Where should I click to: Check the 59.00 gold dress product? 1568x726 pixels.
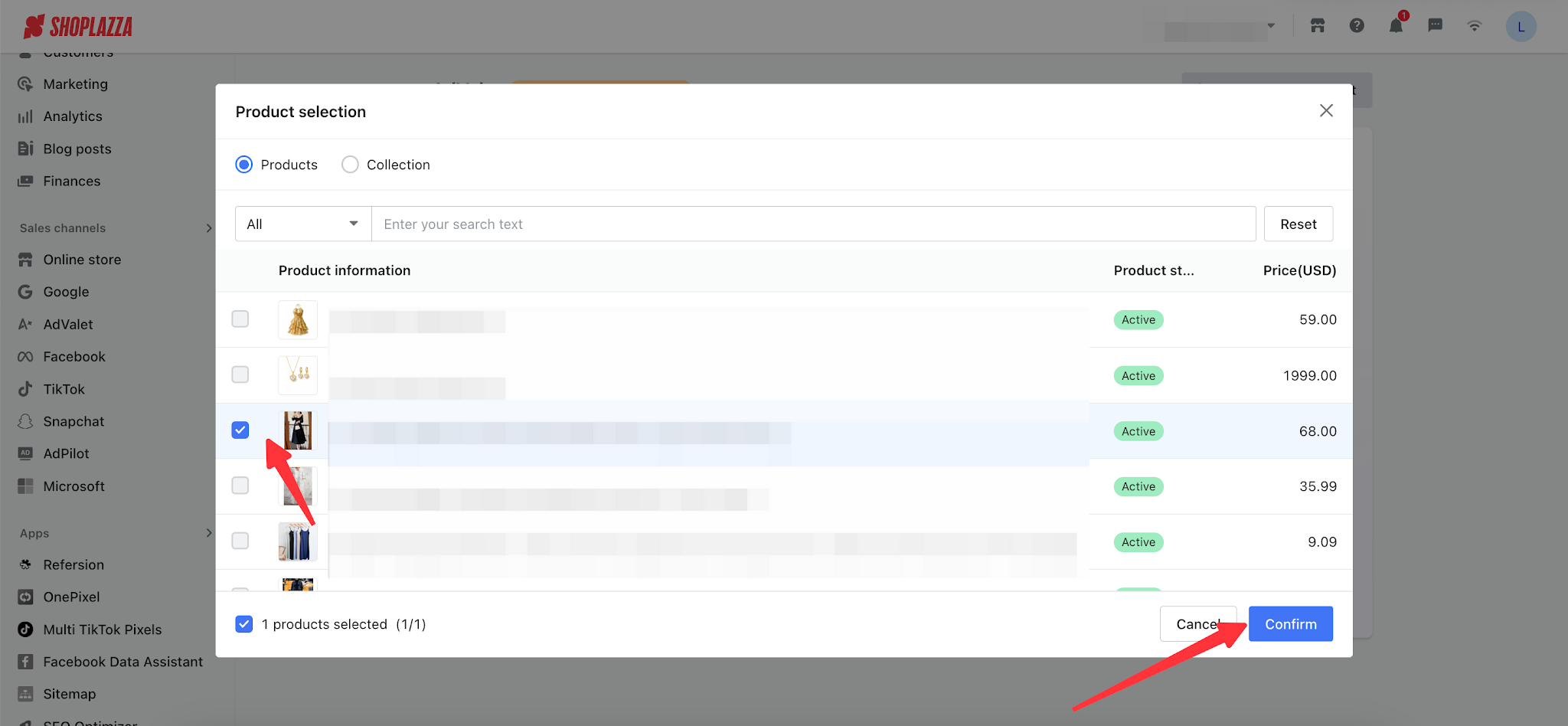tap(240, 319)
